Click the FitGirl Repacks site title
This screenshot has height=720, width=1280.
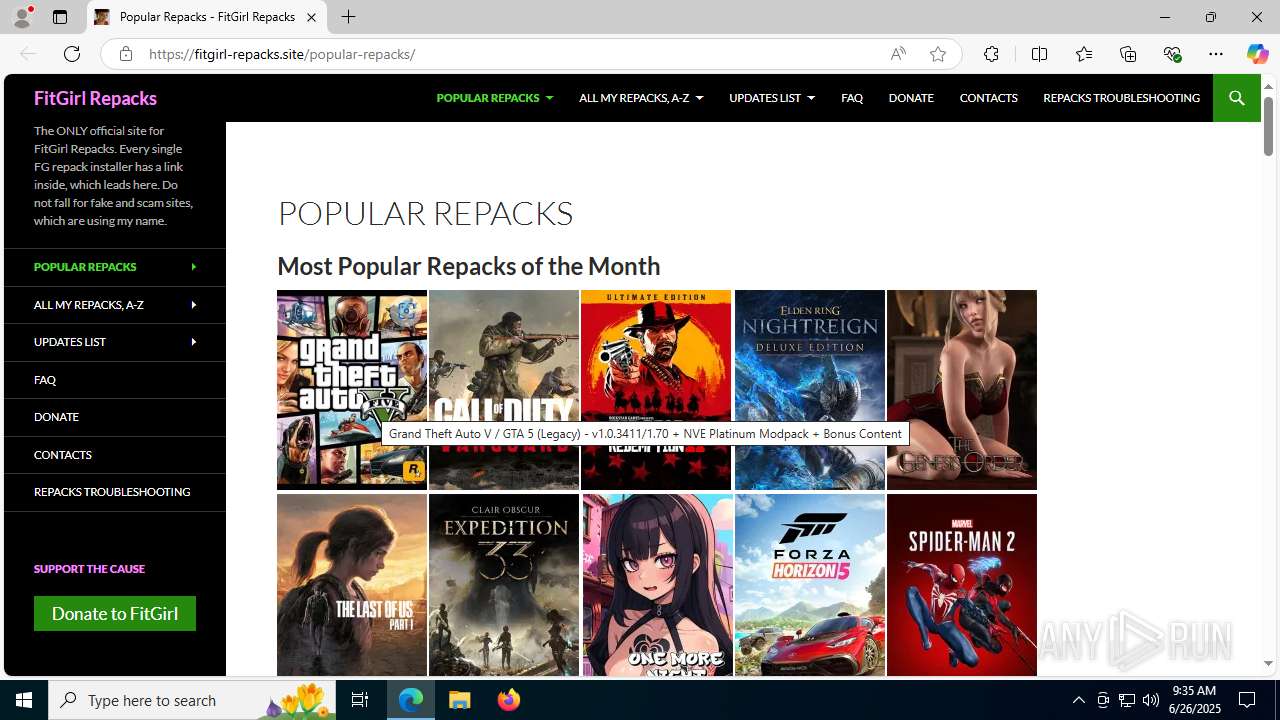[95, 98]
